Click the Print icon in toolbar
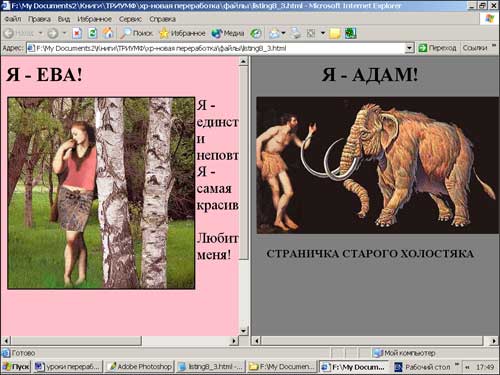The height and width of the screenshot is (375, 500). [295, 33]
